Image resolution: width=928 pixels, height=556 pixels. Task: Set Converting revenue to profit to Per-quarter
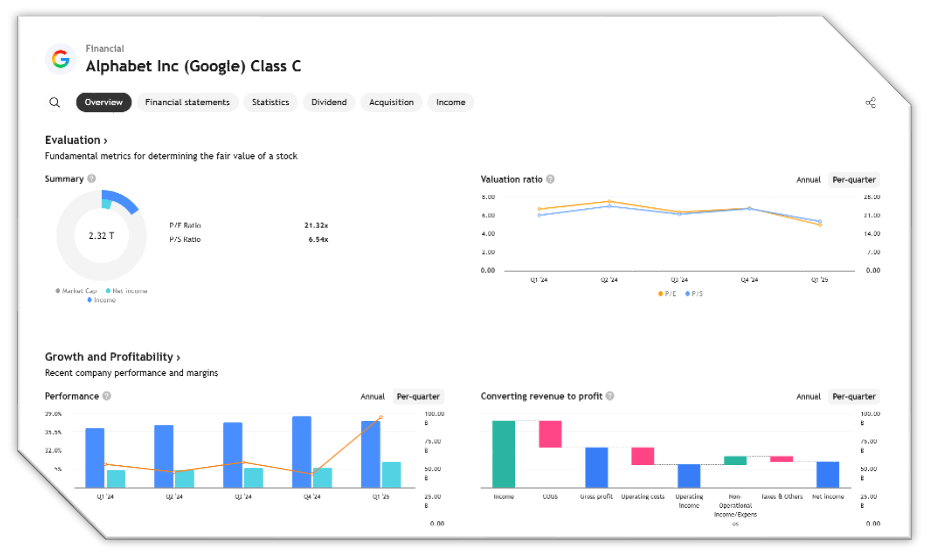point(853,396)
